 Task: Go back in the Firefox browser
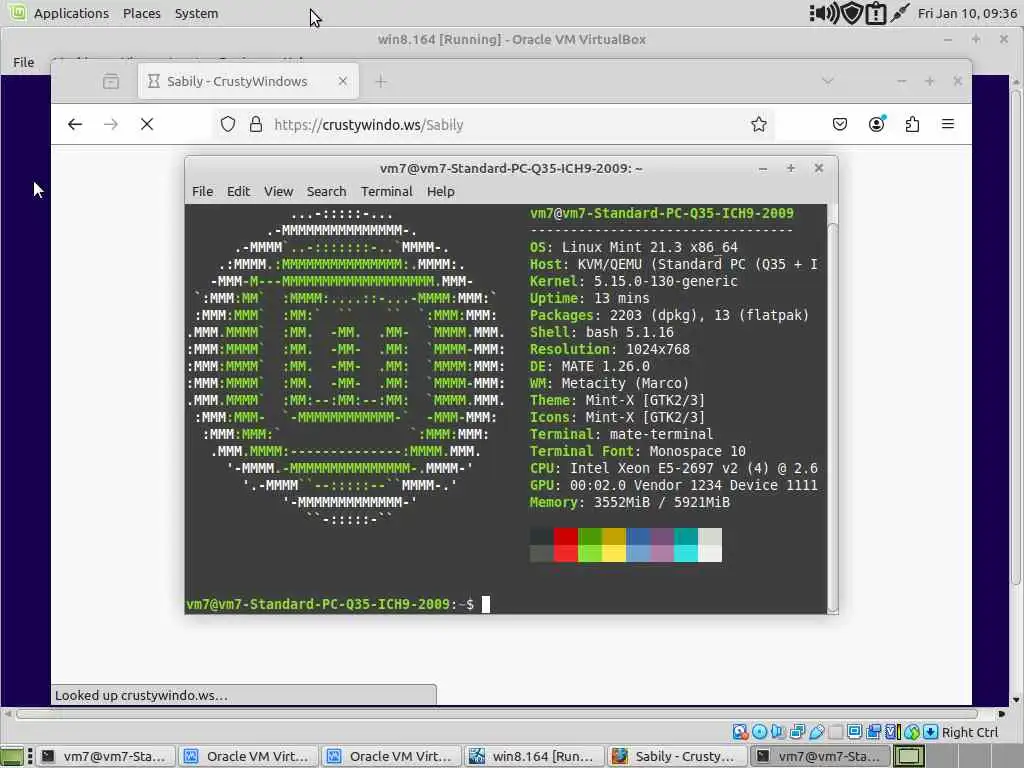(x=74, y=124)
